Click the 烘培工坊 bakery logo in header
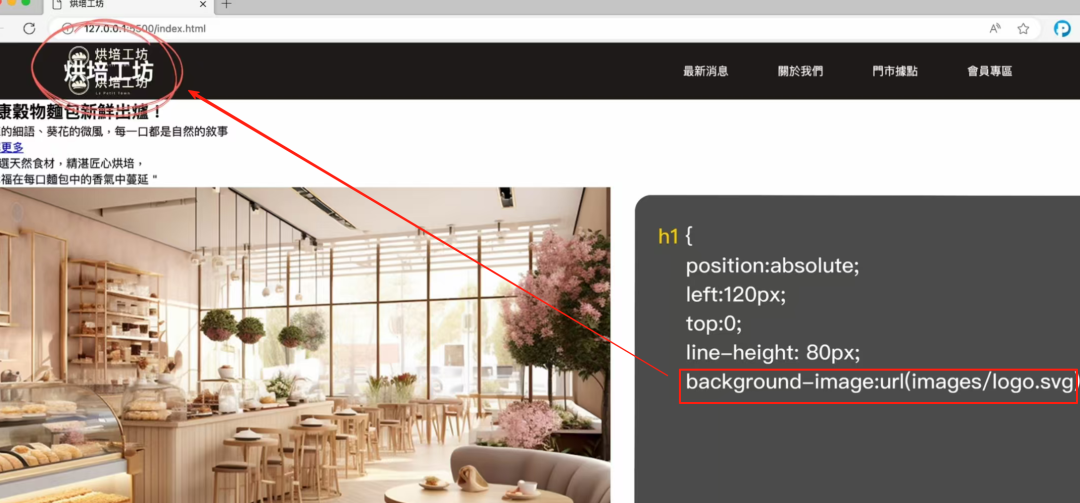Screen dimensions: 1080x503 [108, 71]
